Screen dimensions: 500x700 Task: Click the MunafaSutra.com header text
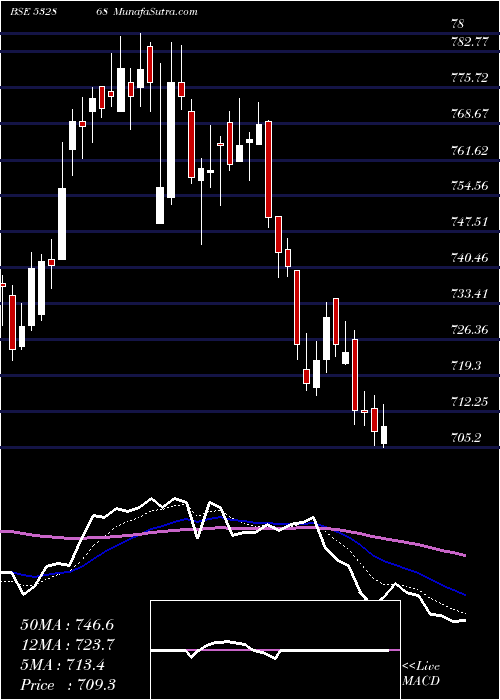click(154, 11)
